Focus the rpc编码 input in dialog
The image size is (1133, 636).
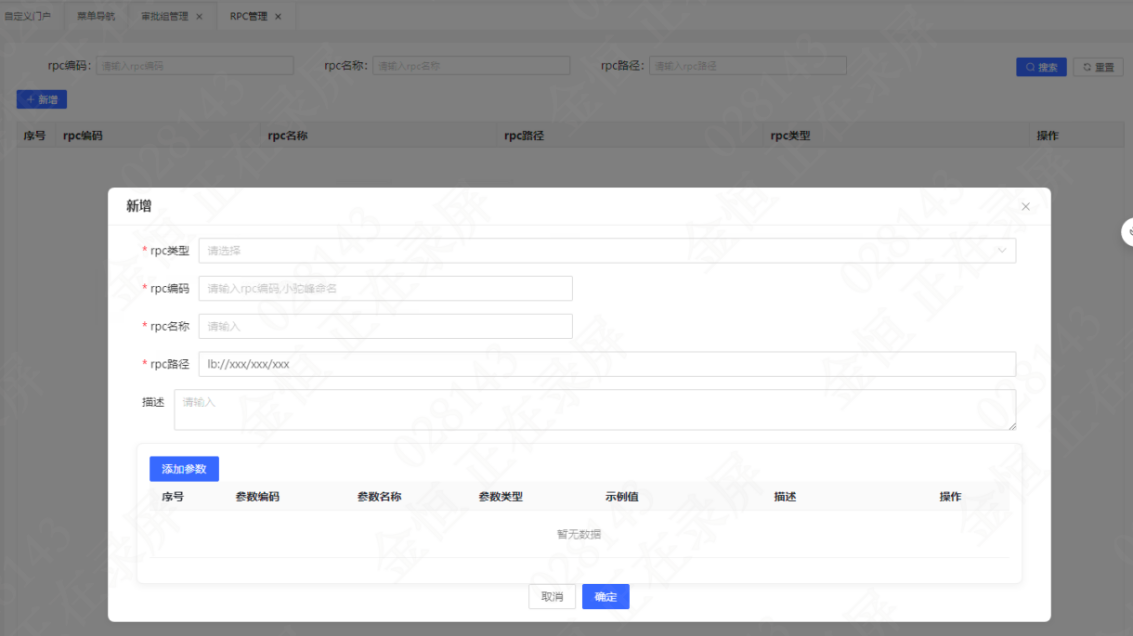tap(385, 288)
